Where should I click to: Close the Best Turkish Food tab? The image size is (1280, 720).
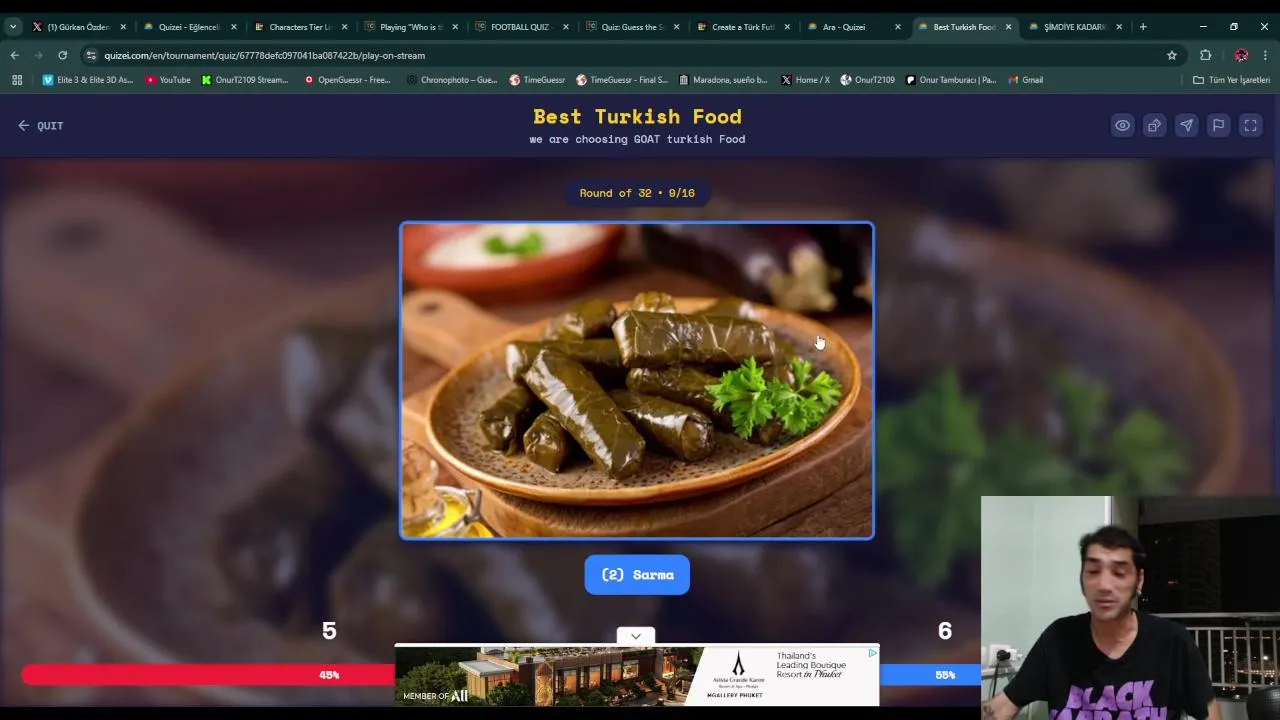coord(1008,27)
